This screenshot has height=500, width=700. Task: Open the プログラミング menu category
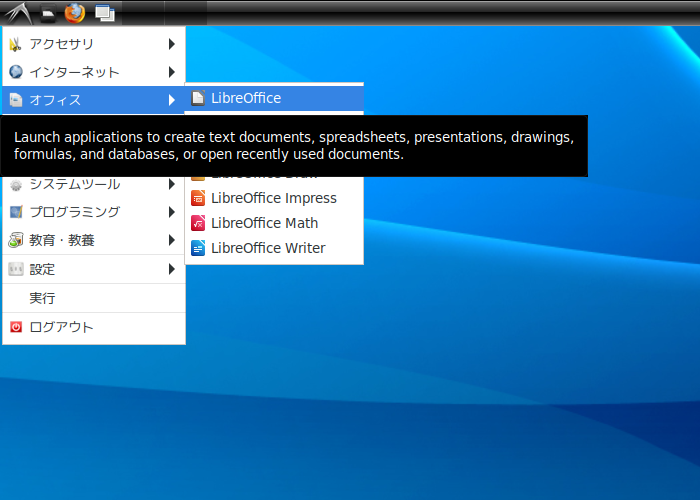[x=94, y=212]
